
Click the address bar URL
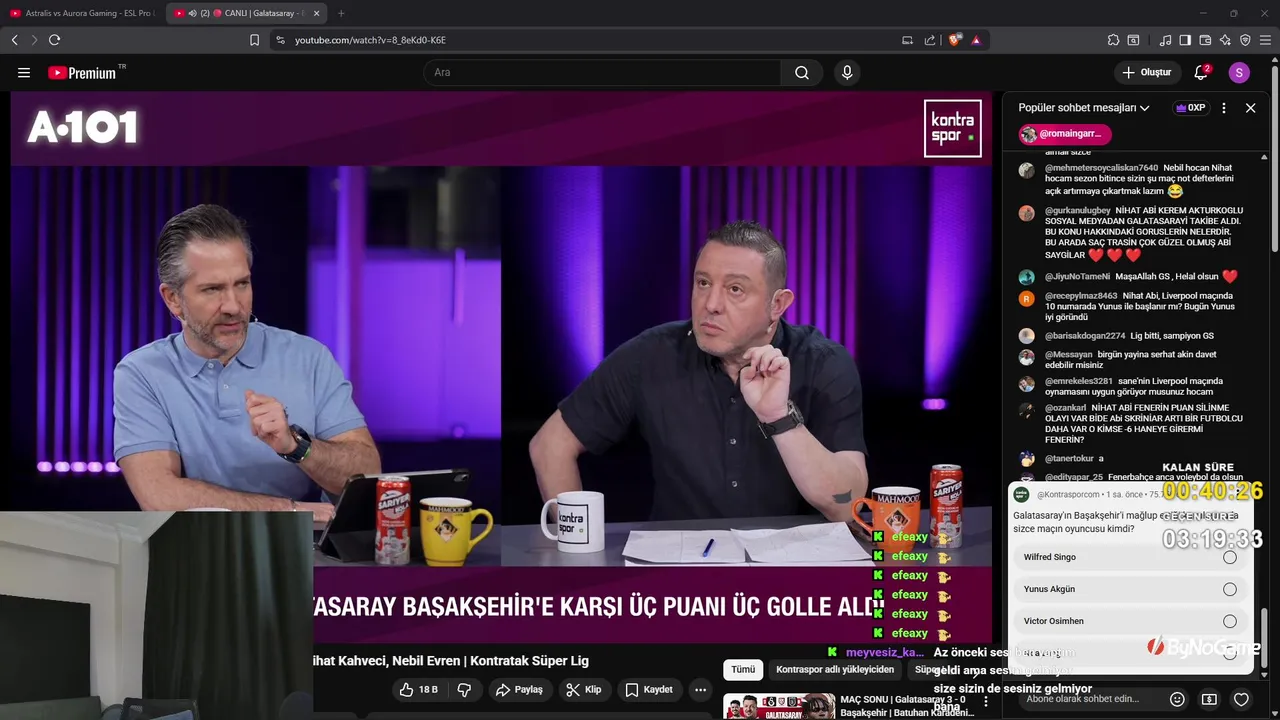point(370,40)
